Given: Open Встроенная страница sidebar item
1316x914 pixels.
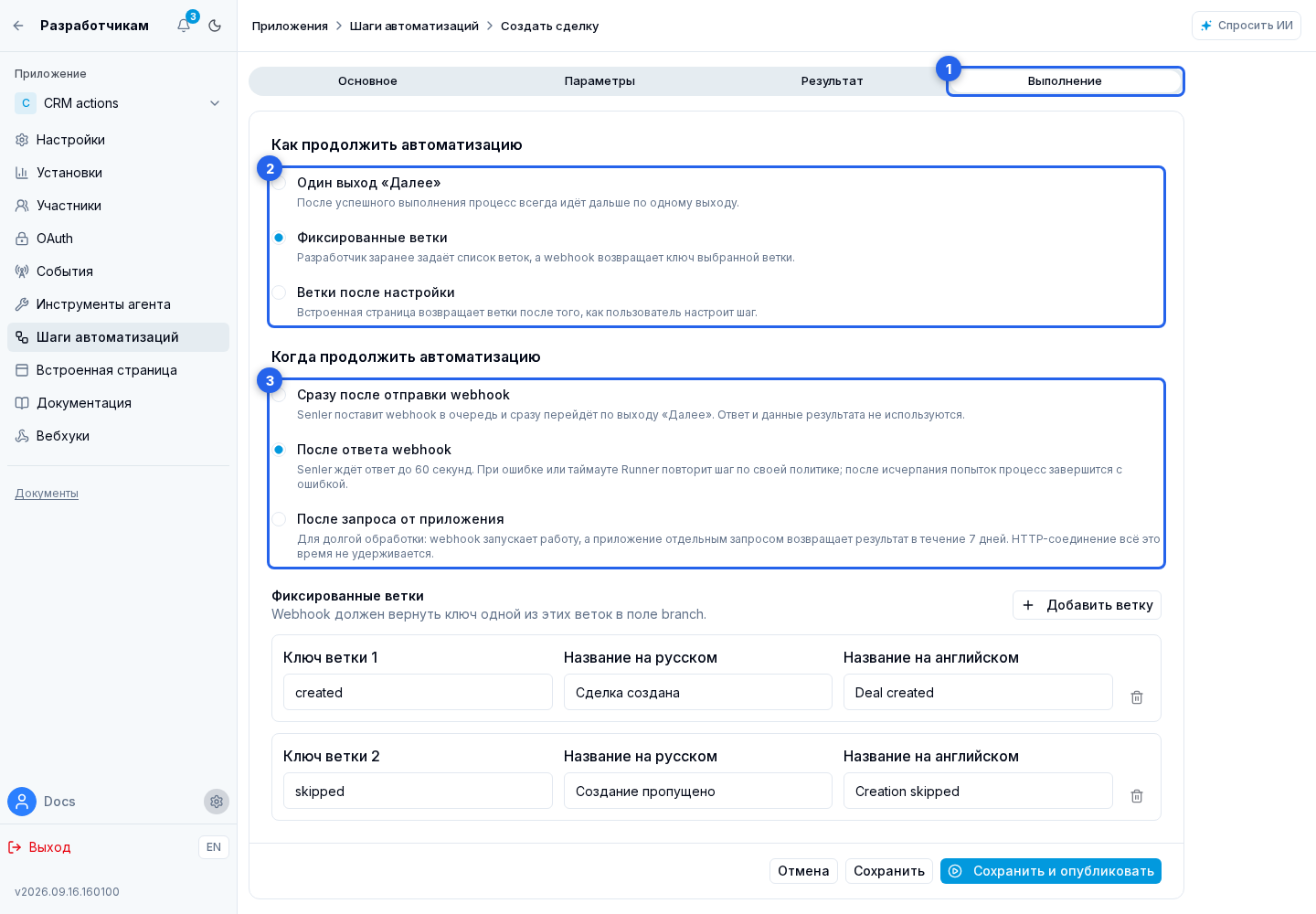Looking at the screenshot, I should tap(119, 370).
